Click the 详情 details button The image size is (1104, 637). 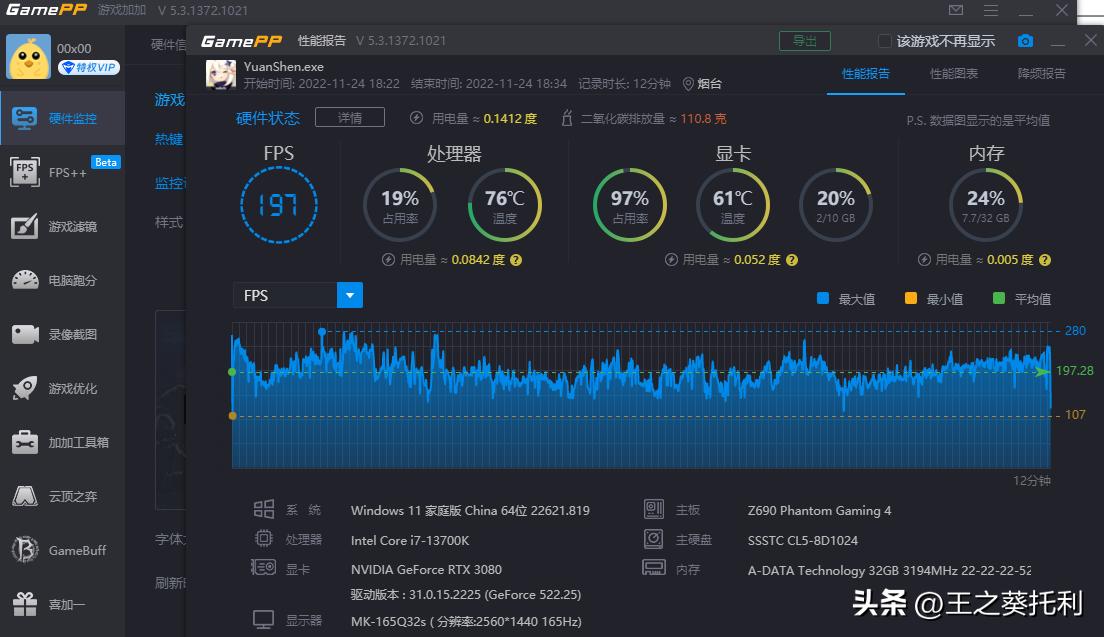[349, 116]
